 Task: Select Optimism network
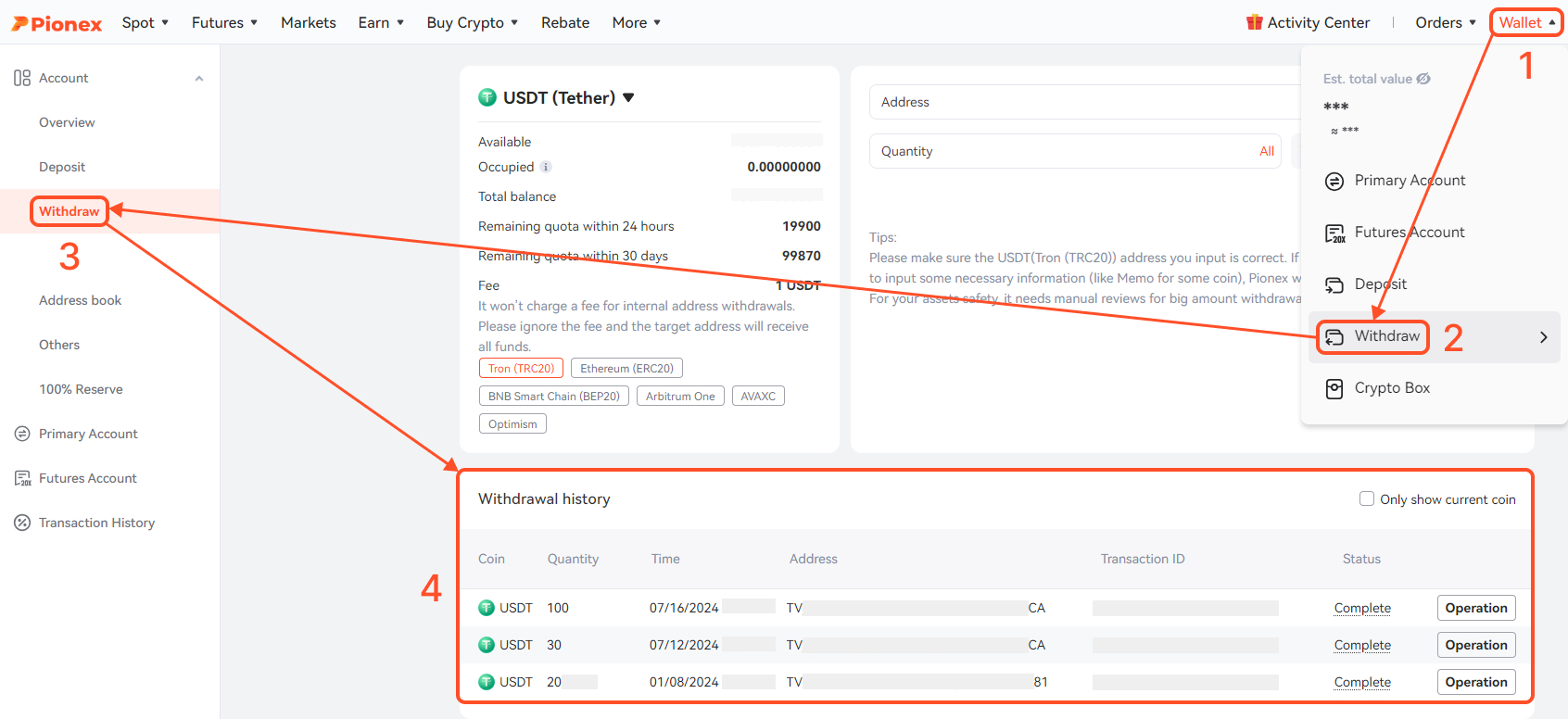coord(512,423)
